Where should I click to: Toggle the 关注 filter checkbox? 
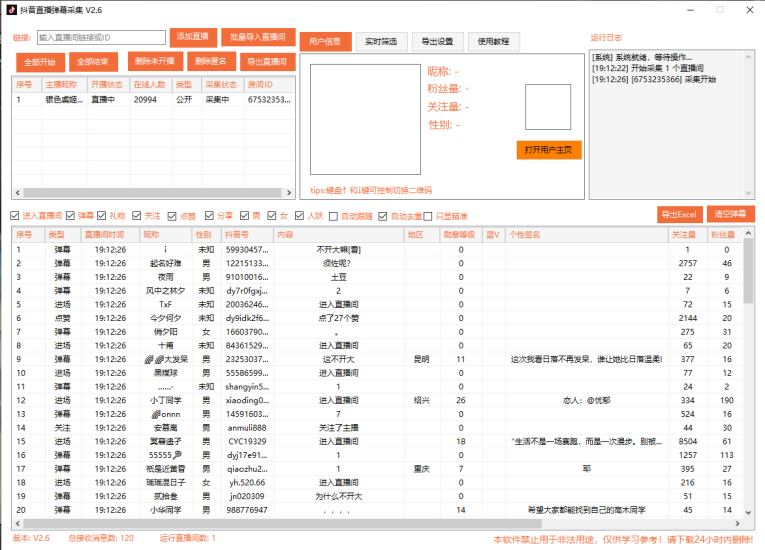(x=137, y=216)
